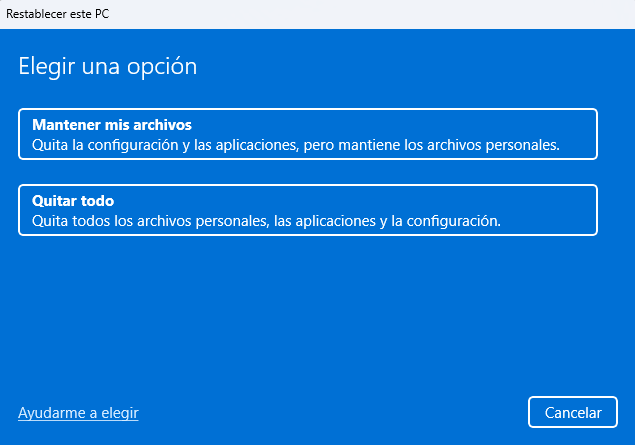Screen dimensions: 635x445
Task: Click the description about removing all personal files
Action: 266,221
